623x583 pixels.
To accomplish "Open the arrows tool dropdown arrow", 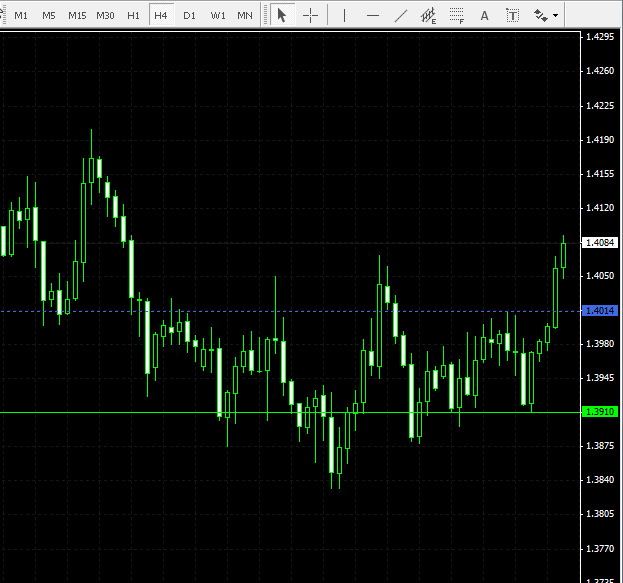I will (x=556, y=15).
